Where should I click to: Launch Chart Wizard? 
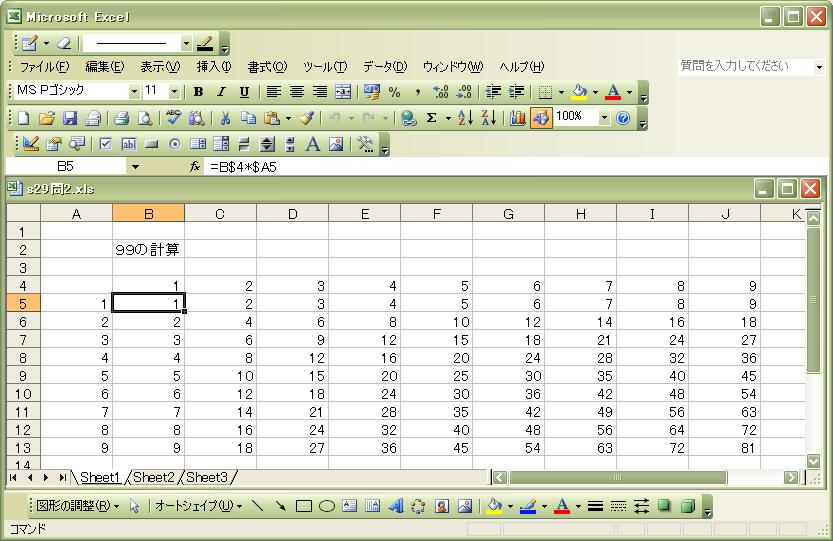coord(517,118)
